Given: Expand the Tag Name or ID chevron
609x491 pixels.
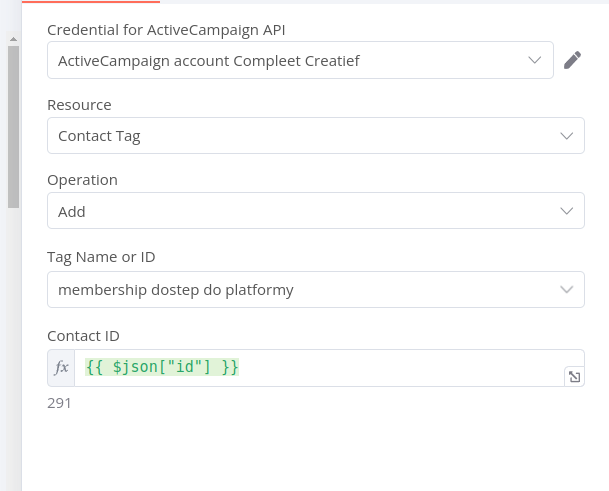Looking at the screenshot, I should (567, 290).
